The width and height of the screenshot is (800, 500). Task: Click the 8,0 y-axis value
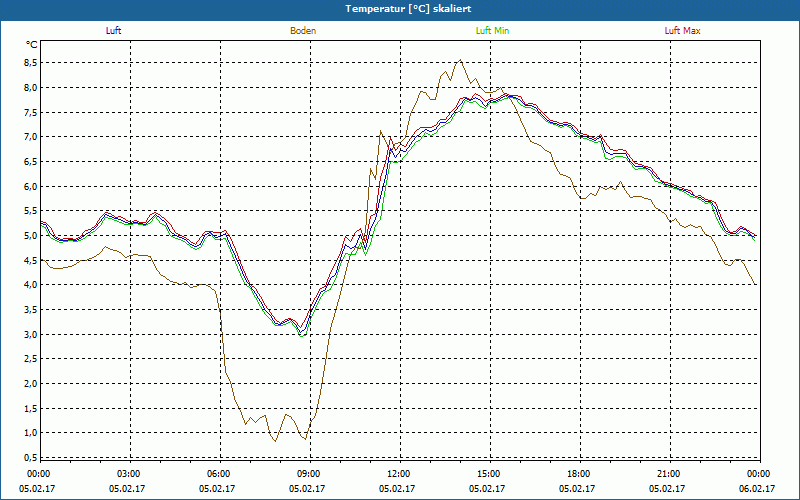(30, 87)
